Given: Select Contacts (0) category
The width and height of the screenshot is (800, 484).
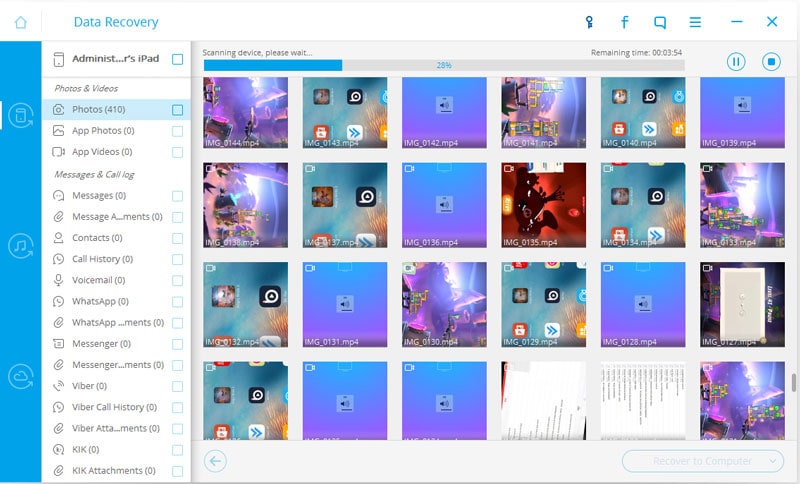Looking at the screenshot, I should 116,238.
